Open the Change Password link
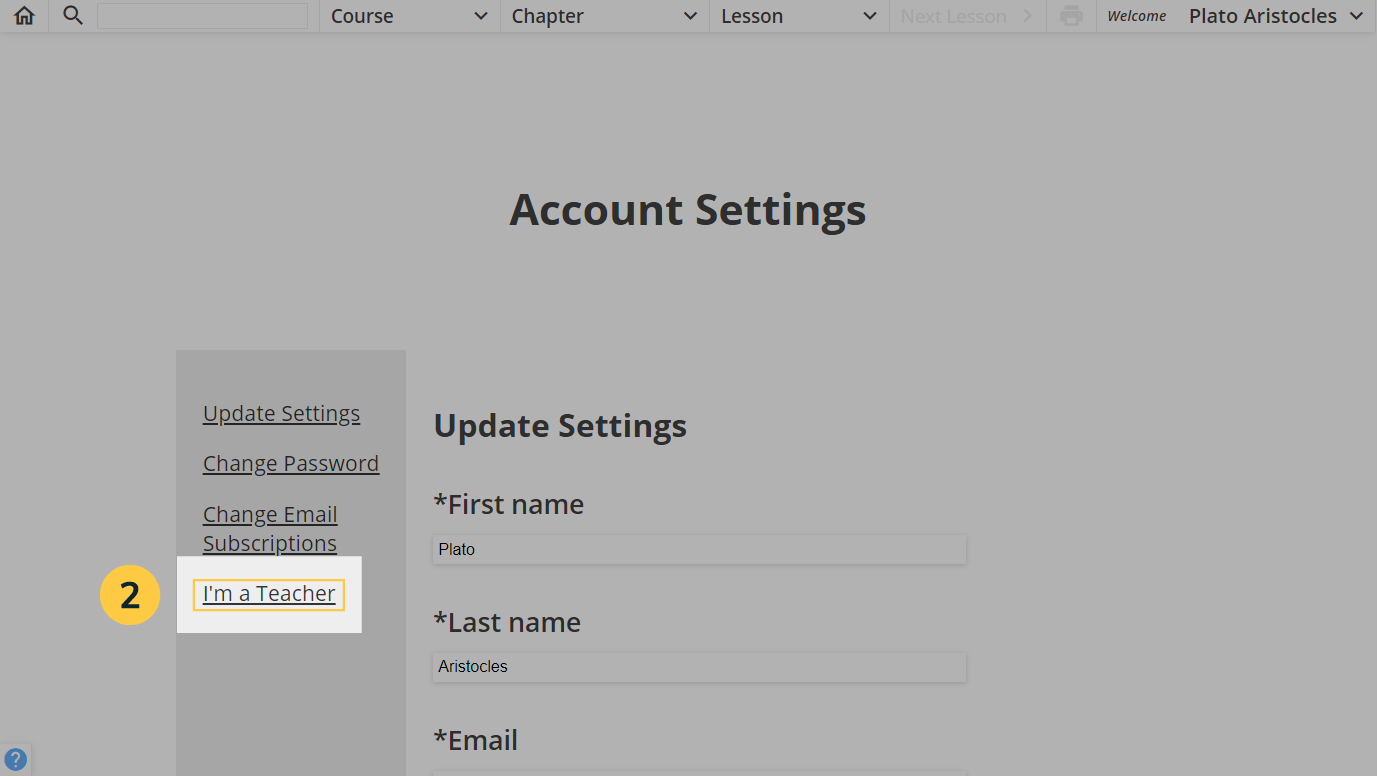 point(291,463)
